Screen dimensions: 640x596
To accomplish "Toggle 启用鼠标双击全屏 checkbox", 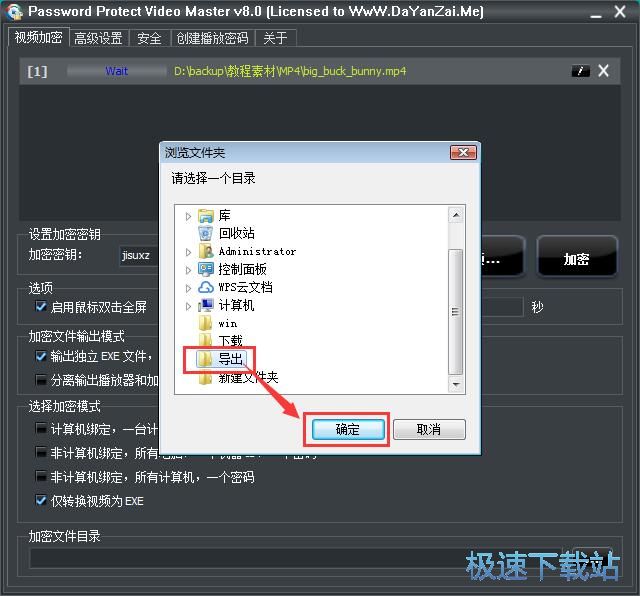I will tap(41, 306).
